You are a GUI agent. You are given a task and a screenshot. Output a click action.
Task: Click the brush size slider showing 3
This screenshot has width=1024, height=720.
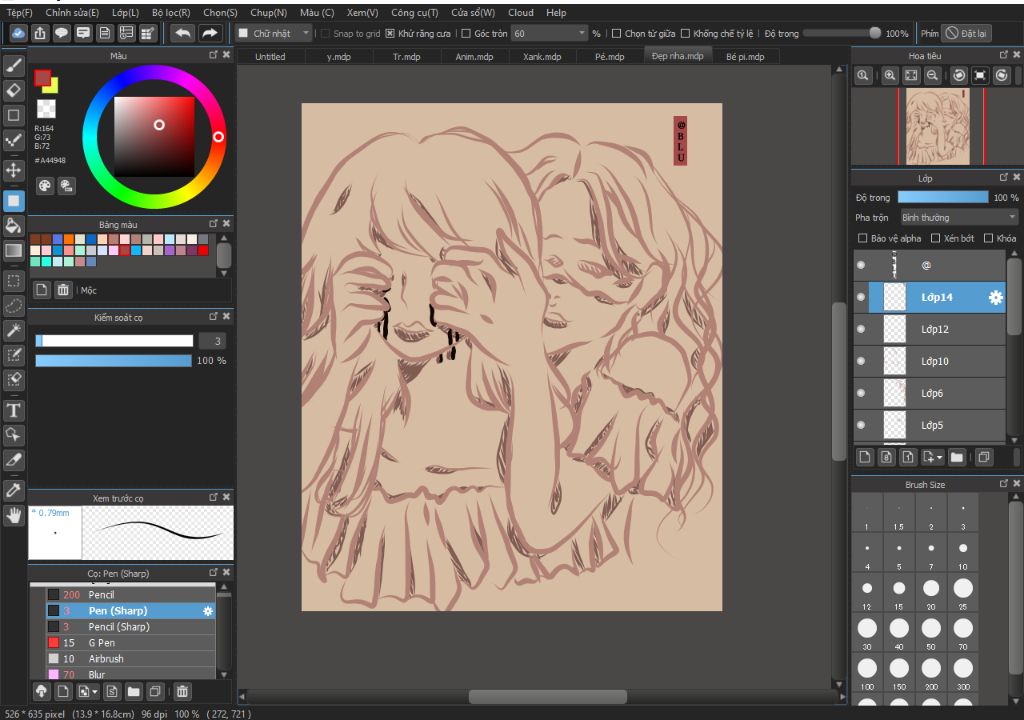click(x=114, y=341)
